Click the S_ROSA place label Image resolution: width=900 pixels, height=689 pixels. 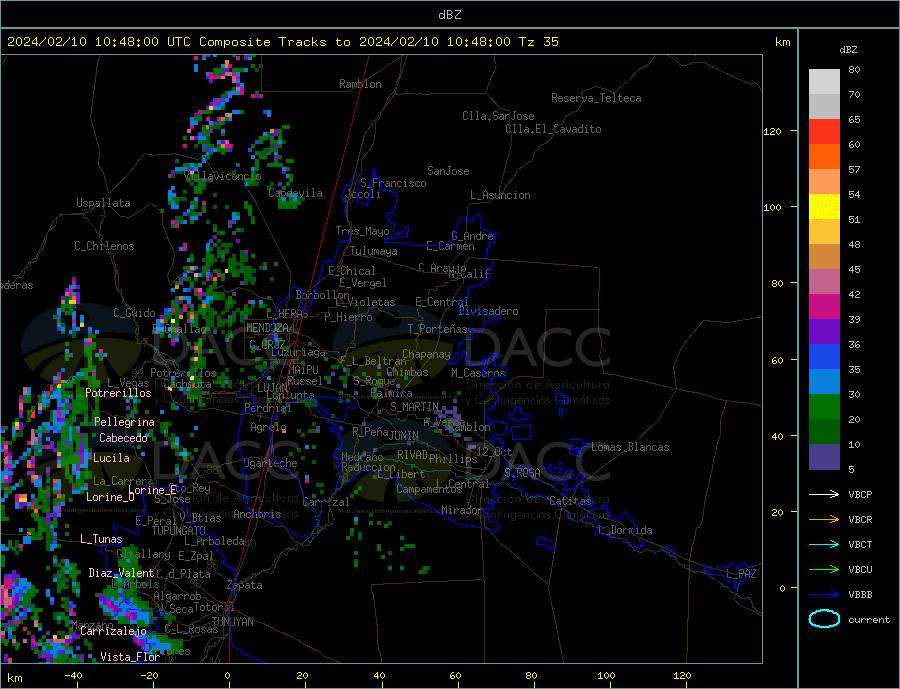[522, 473]
